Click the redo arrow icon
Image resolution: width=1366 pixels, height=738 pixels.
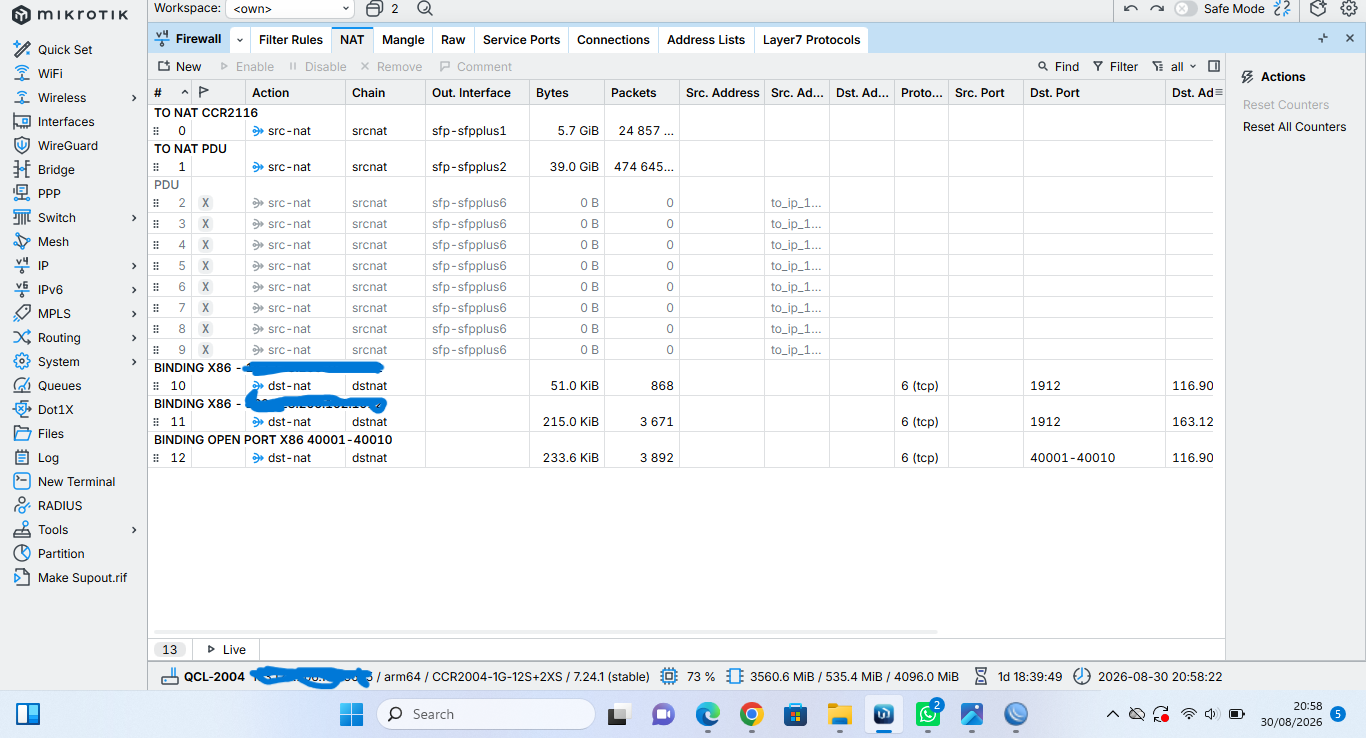click(1157, 9)
